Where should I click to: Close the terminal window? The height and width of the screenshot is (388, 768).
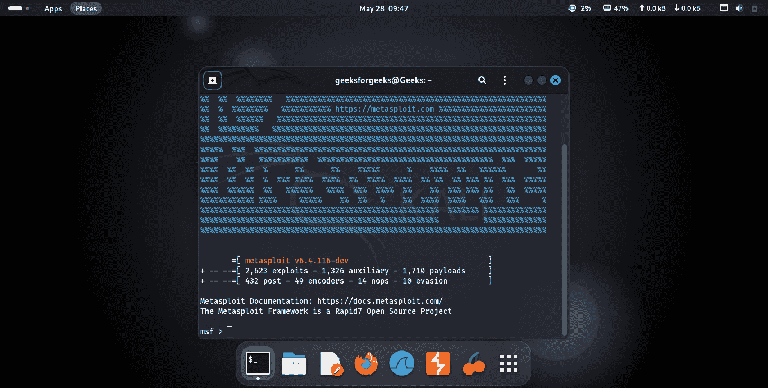(x=555, y=80)
